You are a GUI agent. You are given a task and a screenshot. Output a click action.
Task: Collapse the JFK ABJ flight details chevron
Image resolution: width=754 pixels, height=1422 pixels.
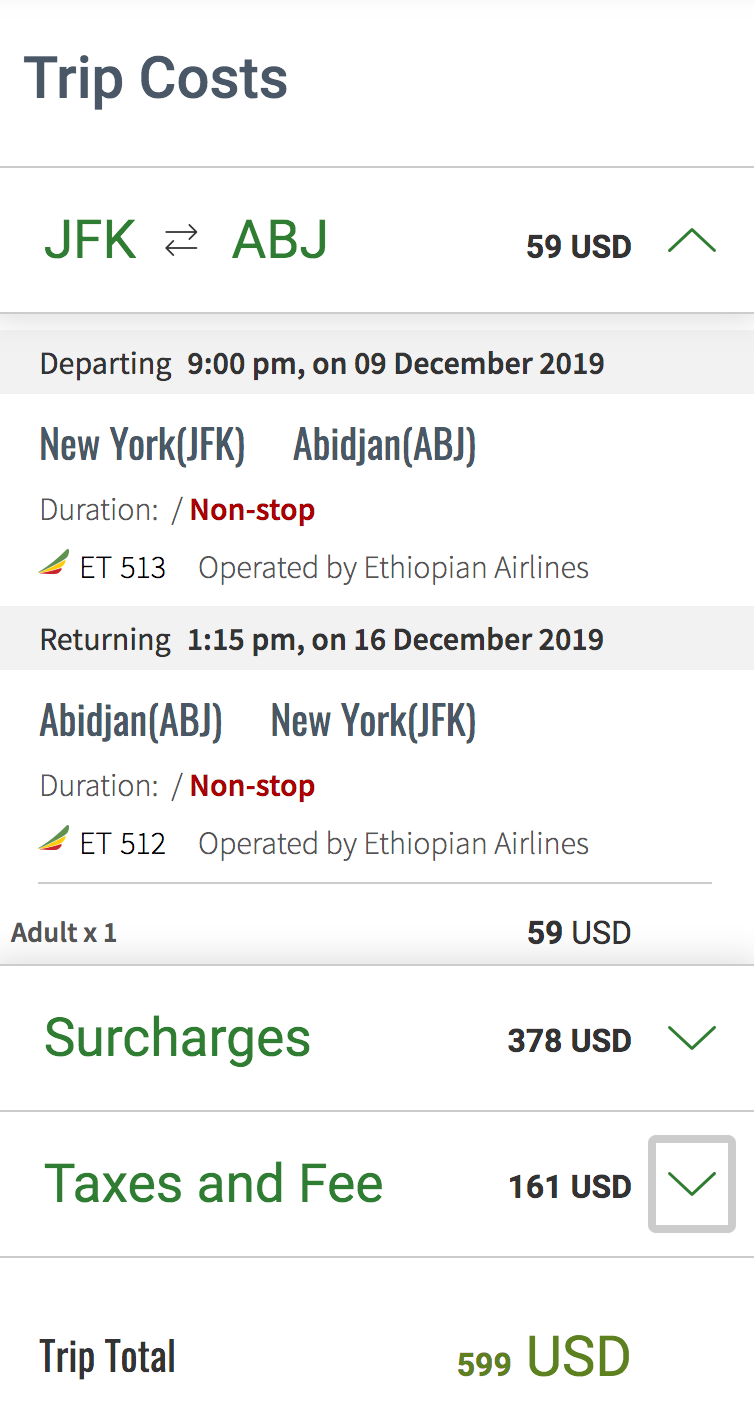tap(691, 242)
